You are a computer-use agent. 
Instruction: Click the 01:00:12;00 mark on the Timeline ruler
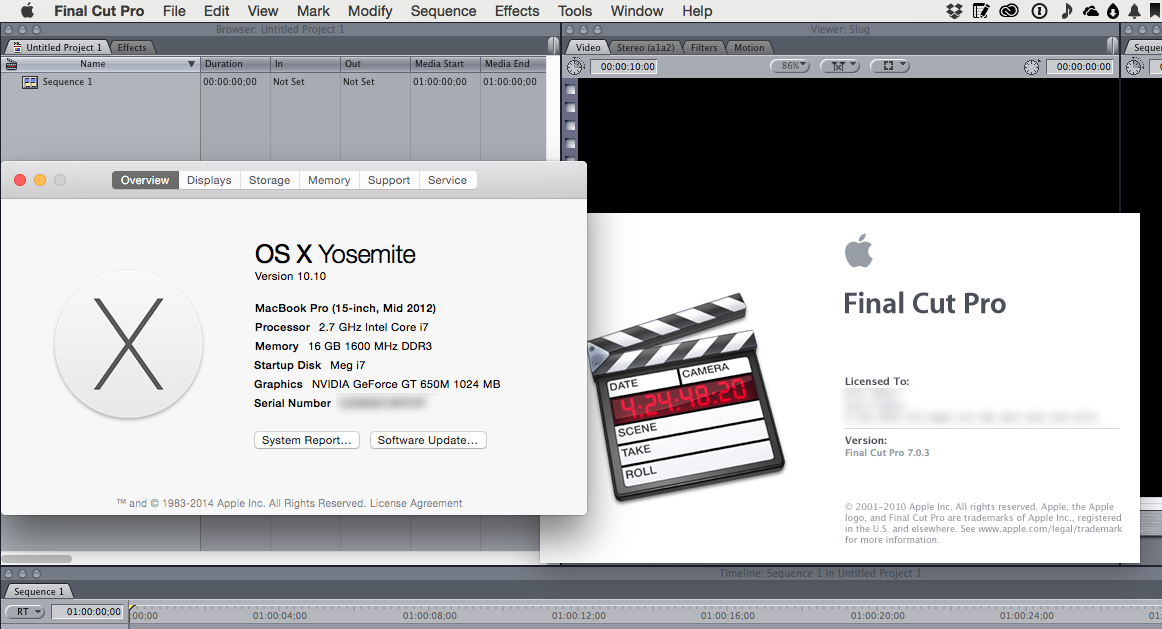pos(578,615)
